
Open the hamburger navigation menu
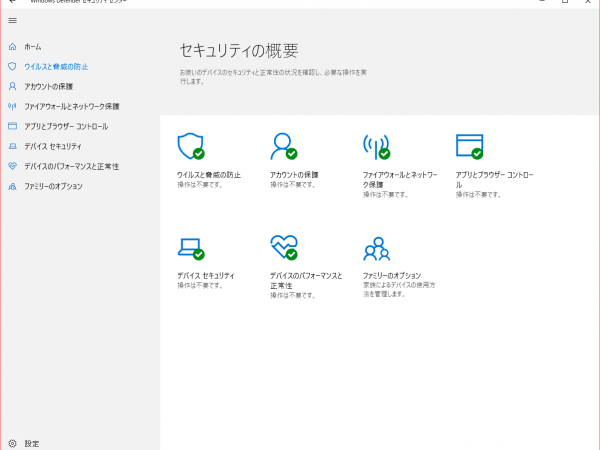(12, 21)
